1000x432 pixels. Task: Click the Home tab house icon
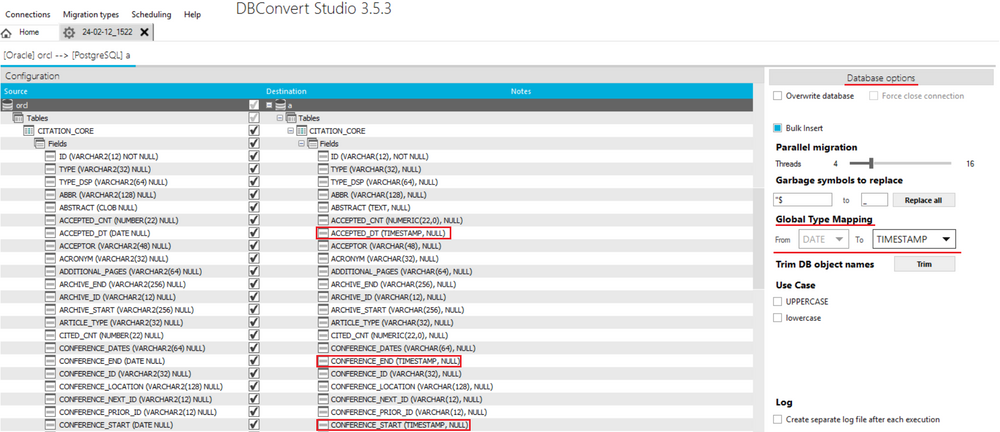pyautogui.click(x=7, y=33)
